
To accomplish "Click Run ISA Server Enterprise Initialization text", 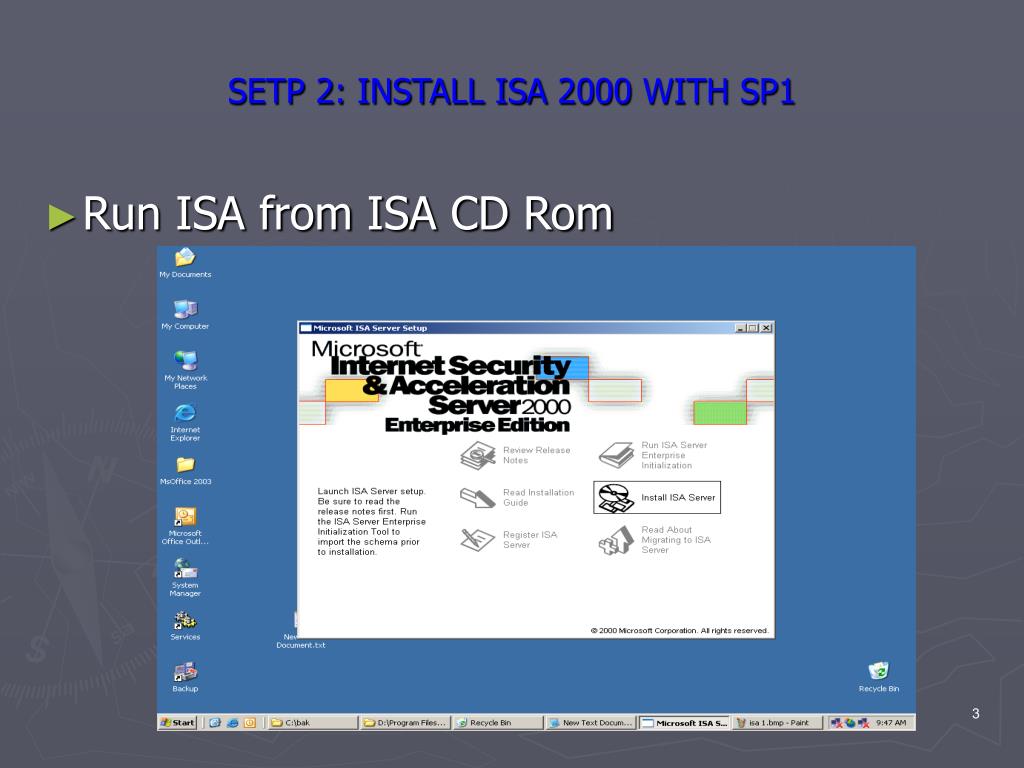I will click(x=674, y=455).
